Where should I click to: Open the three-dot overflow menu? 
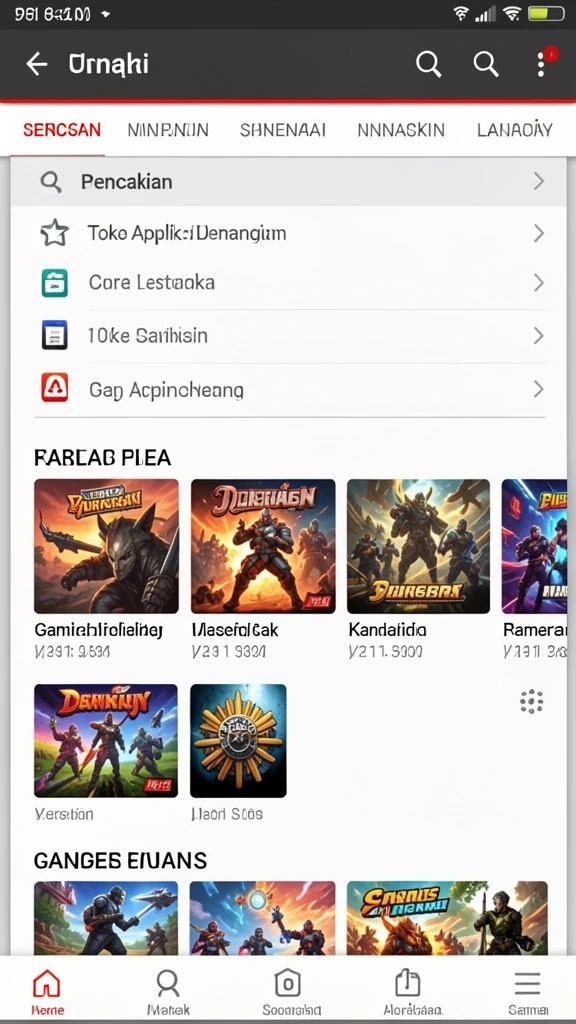pos(541,64)
